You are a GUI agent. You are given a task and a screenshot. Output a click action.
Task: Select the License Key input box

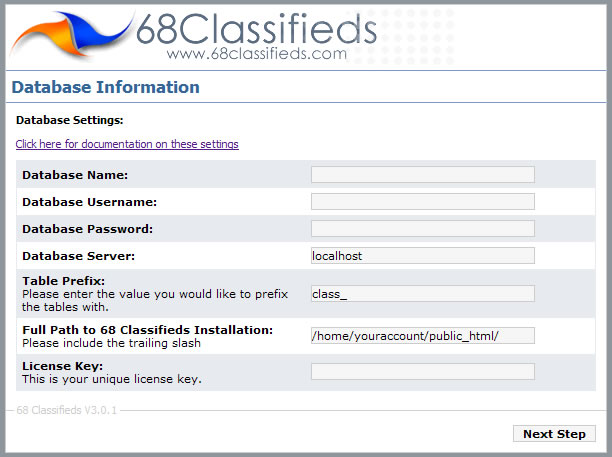(422, 371)
